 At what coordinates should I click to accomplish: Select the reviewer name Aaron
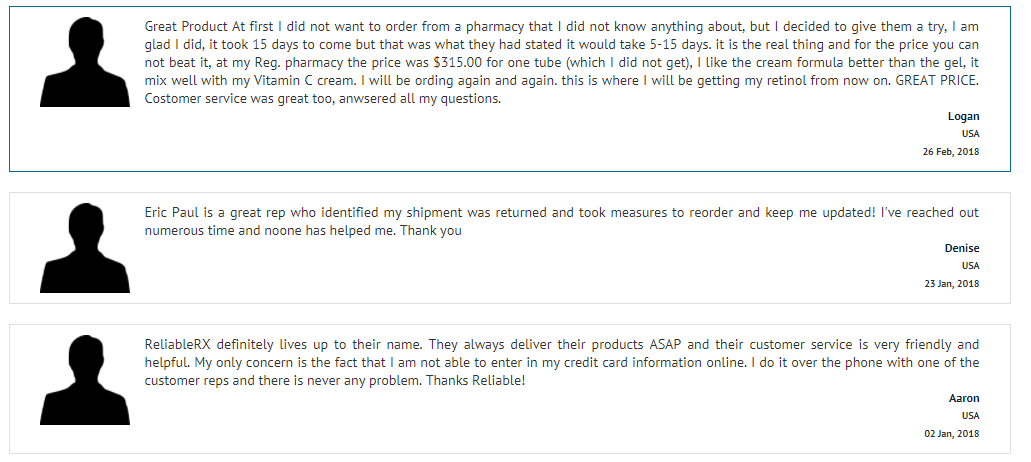click(964, 398)
